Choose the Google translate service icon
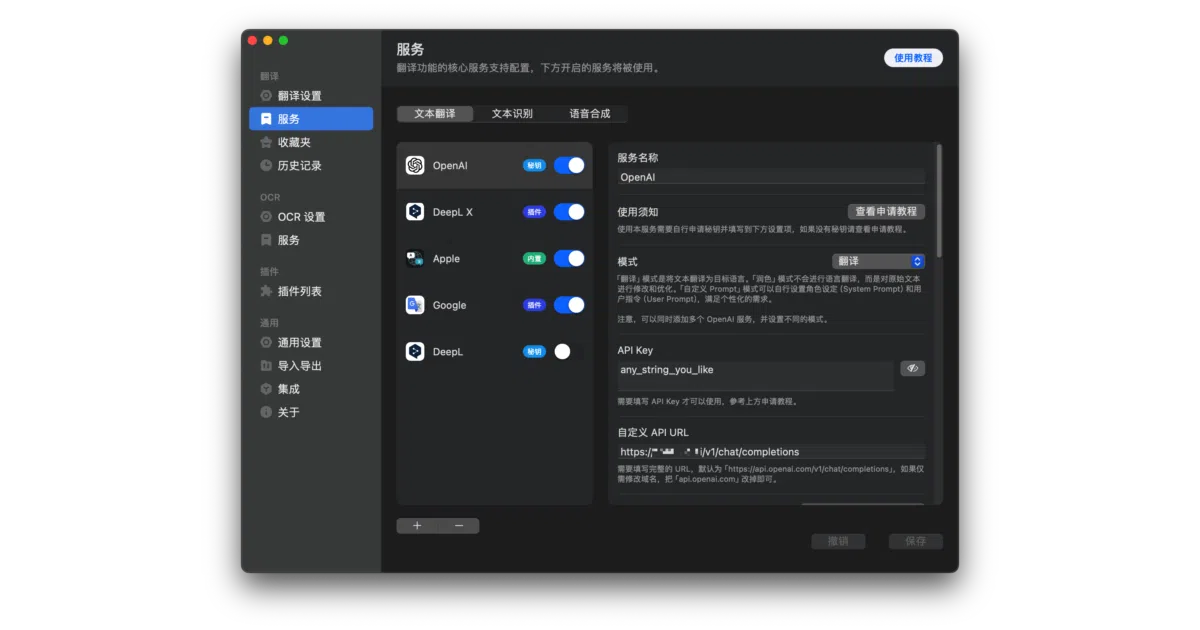The image size is (1200, 630). coord(415,305)
